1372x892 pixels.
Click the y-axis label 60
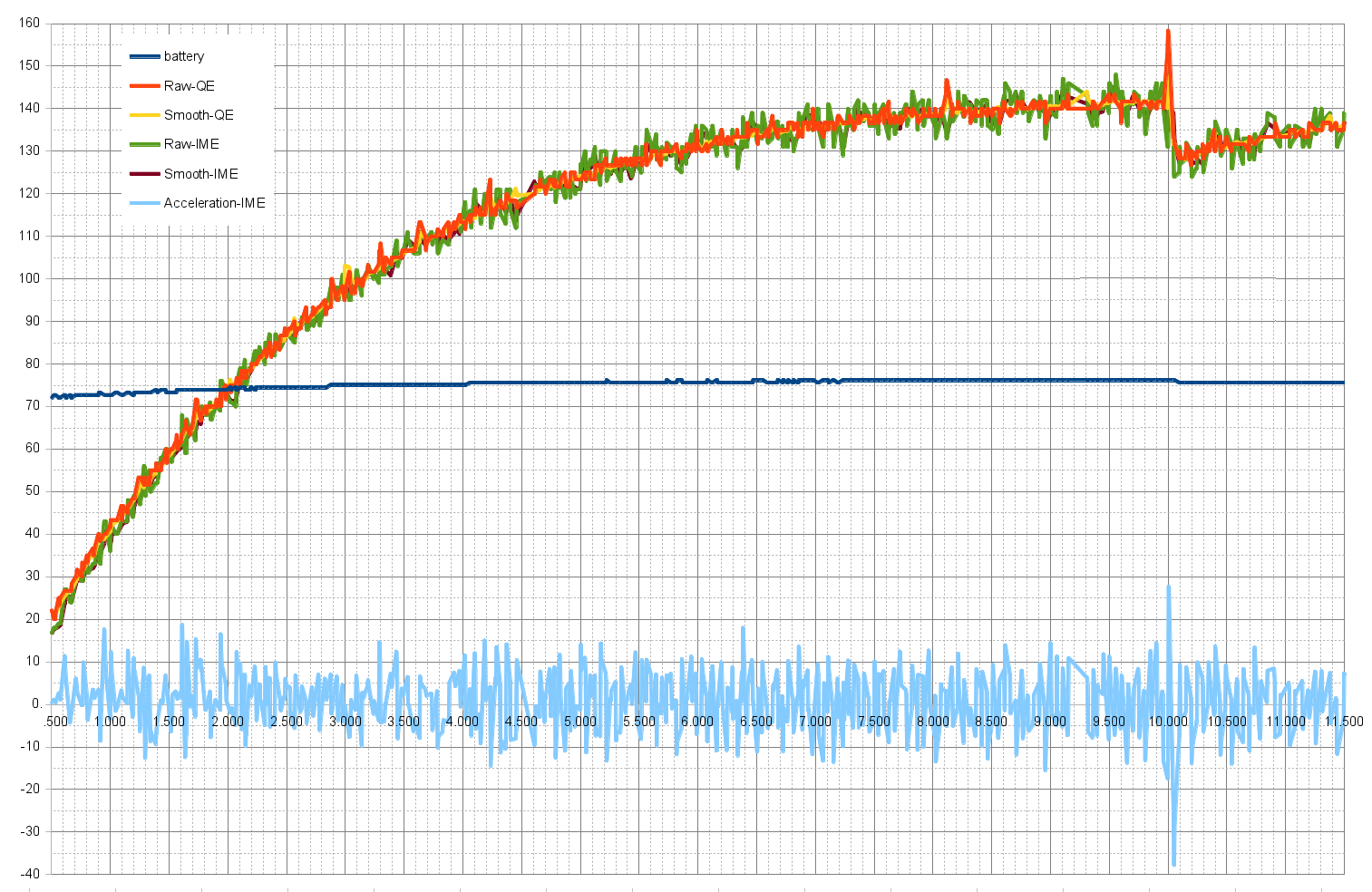(x=33, y=448)
